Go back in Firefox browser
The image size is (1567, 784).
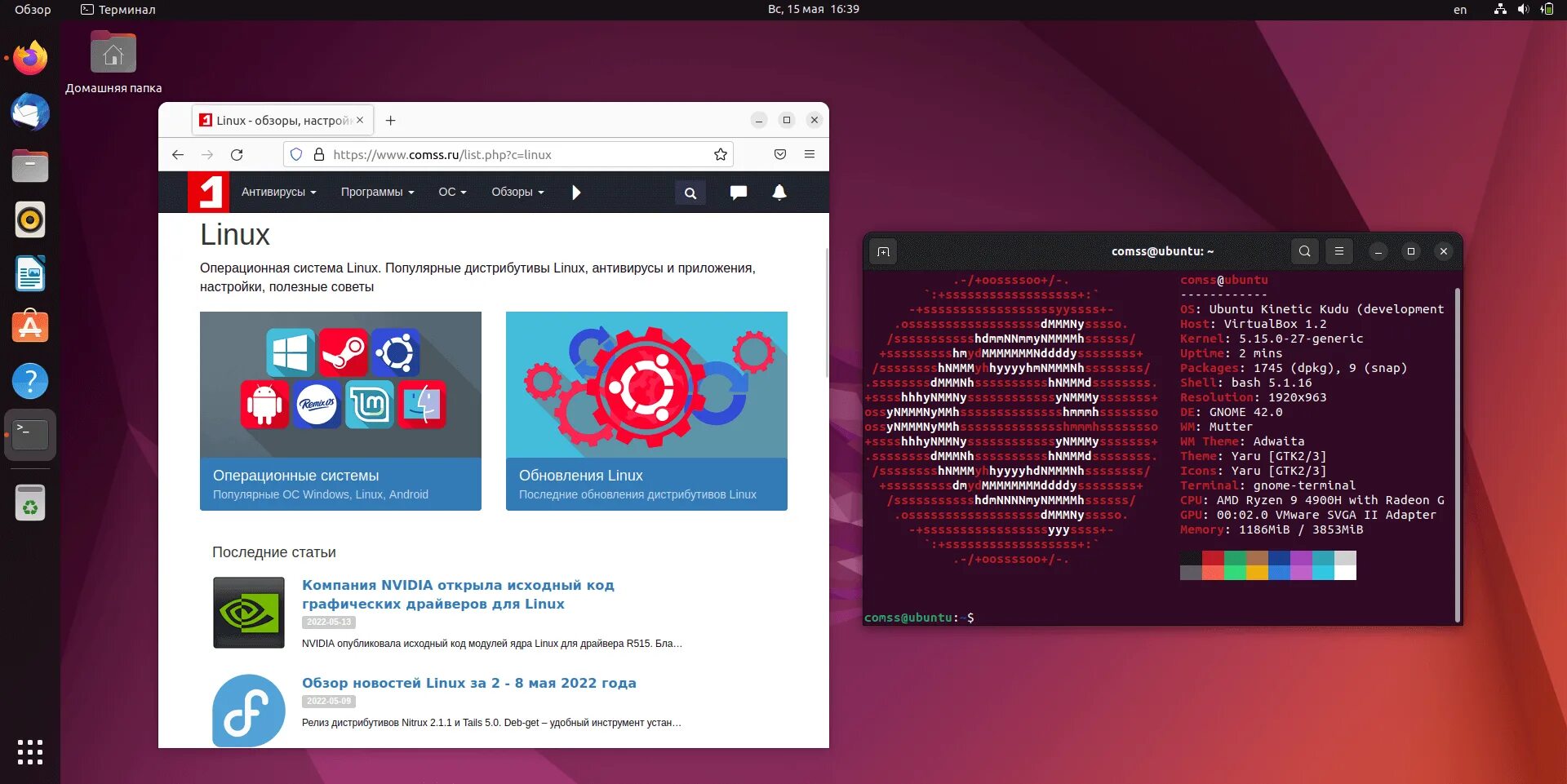(178, 154)
